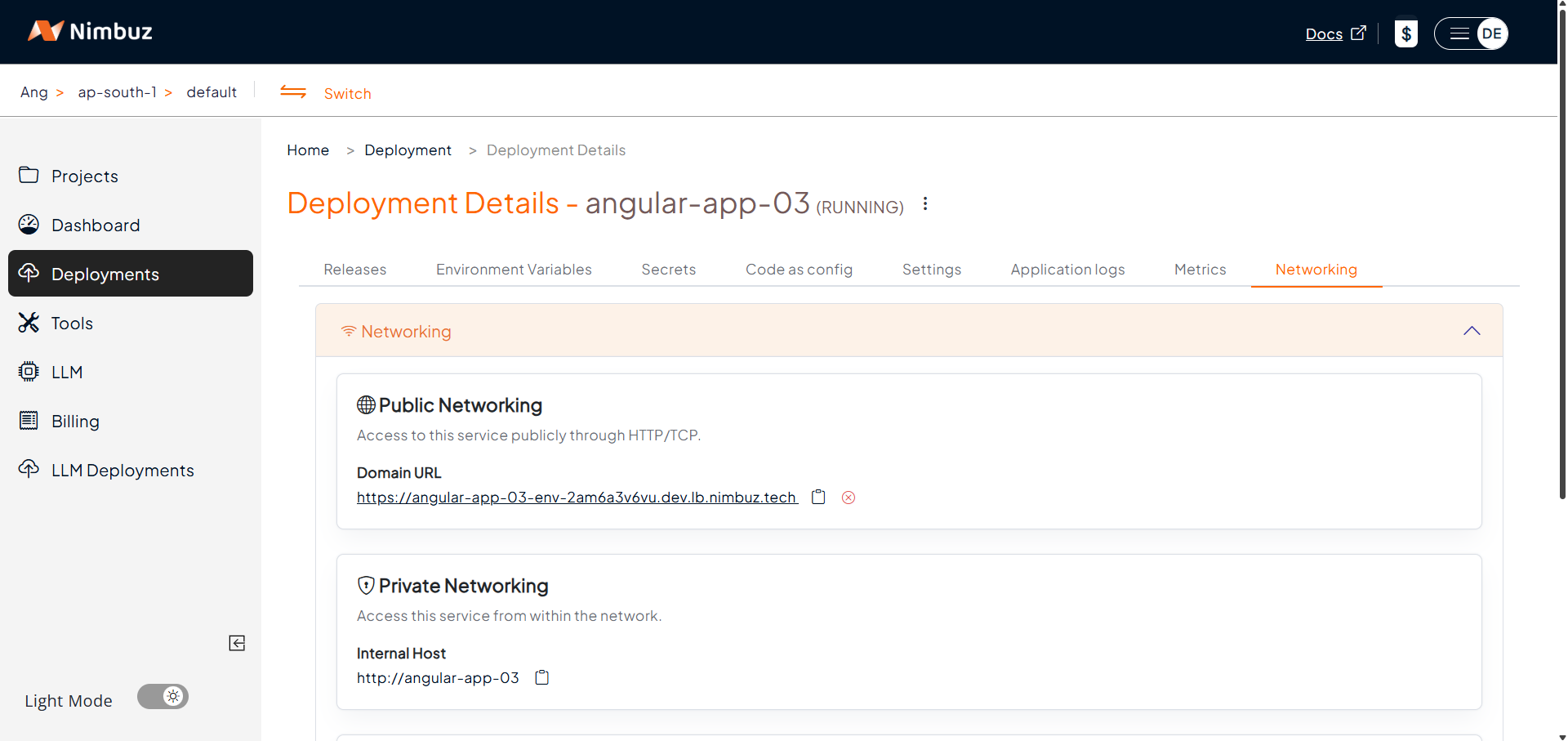Click the Nimbuz logo
This screenshot has height=741, width=1568.
pyautogui.click(x=91, y=31)
